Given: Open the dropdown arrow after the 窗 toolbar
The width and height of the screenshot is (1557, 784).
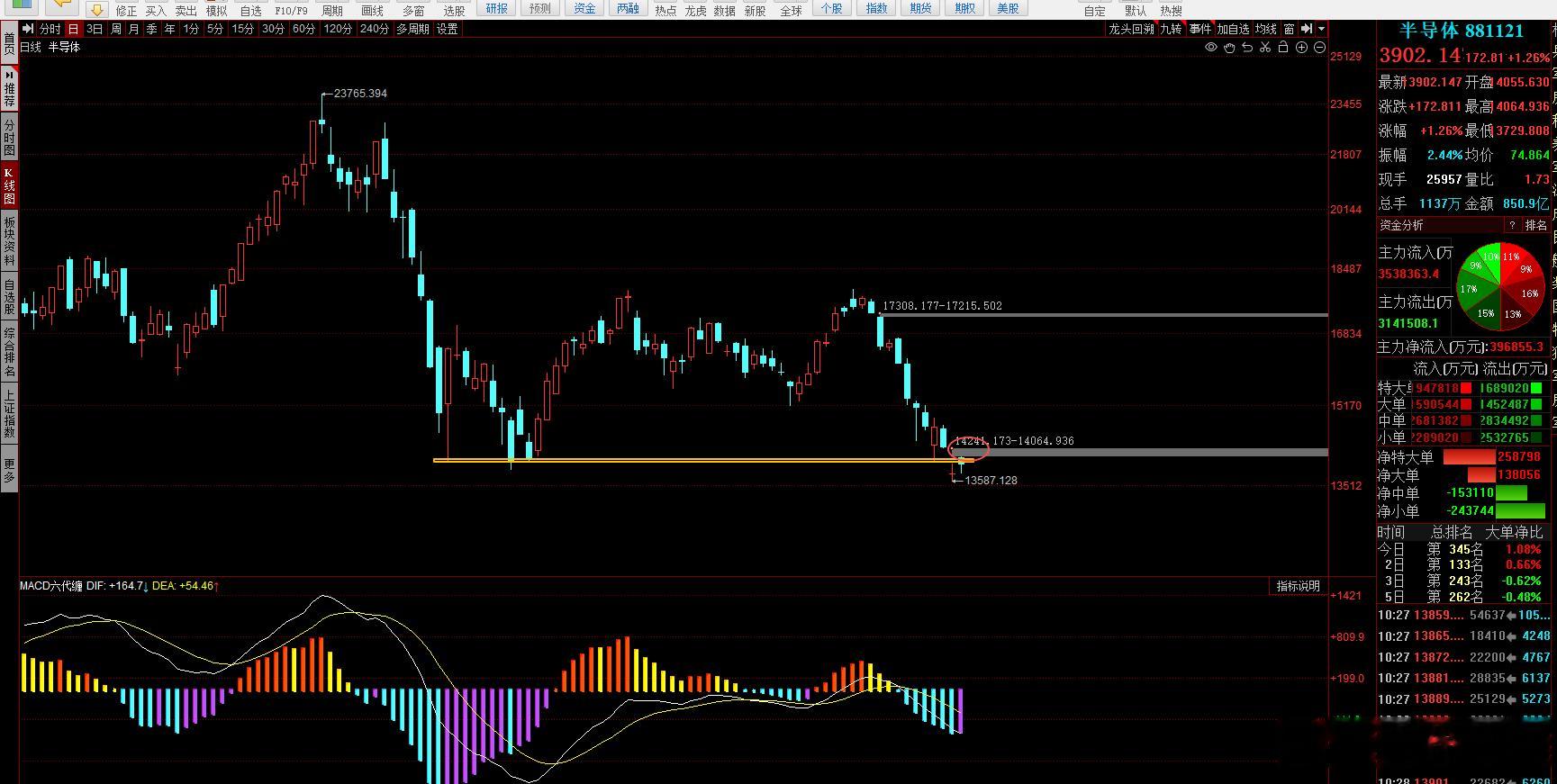Looking at the screenshot, I should tap(1321, 29).
